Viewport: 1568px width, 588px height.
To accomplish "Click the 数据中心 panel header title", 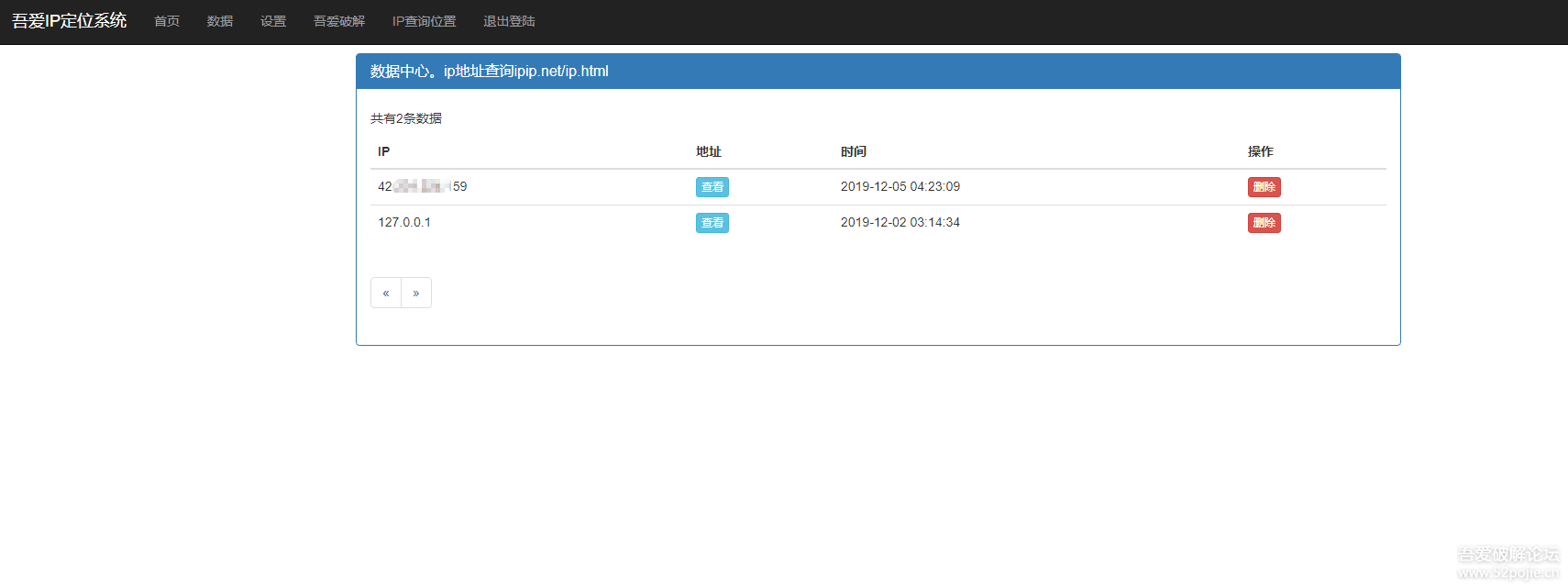I will pos(489,72).
